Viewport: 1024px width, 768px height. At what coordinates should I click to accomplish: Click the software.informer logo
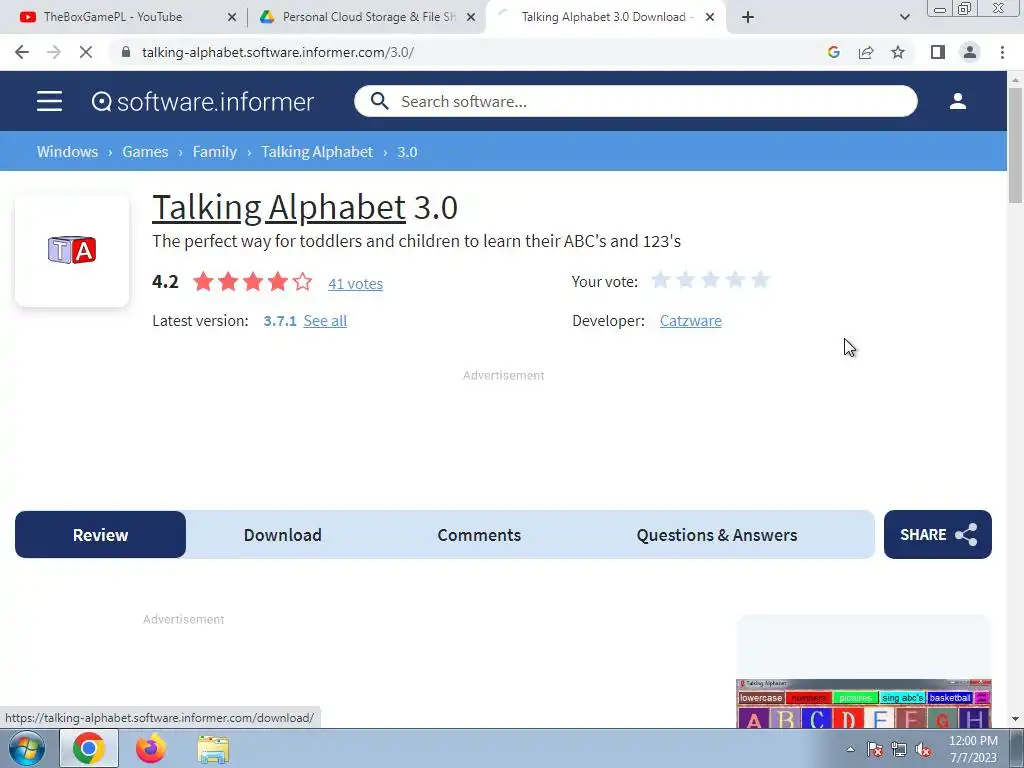202,101
